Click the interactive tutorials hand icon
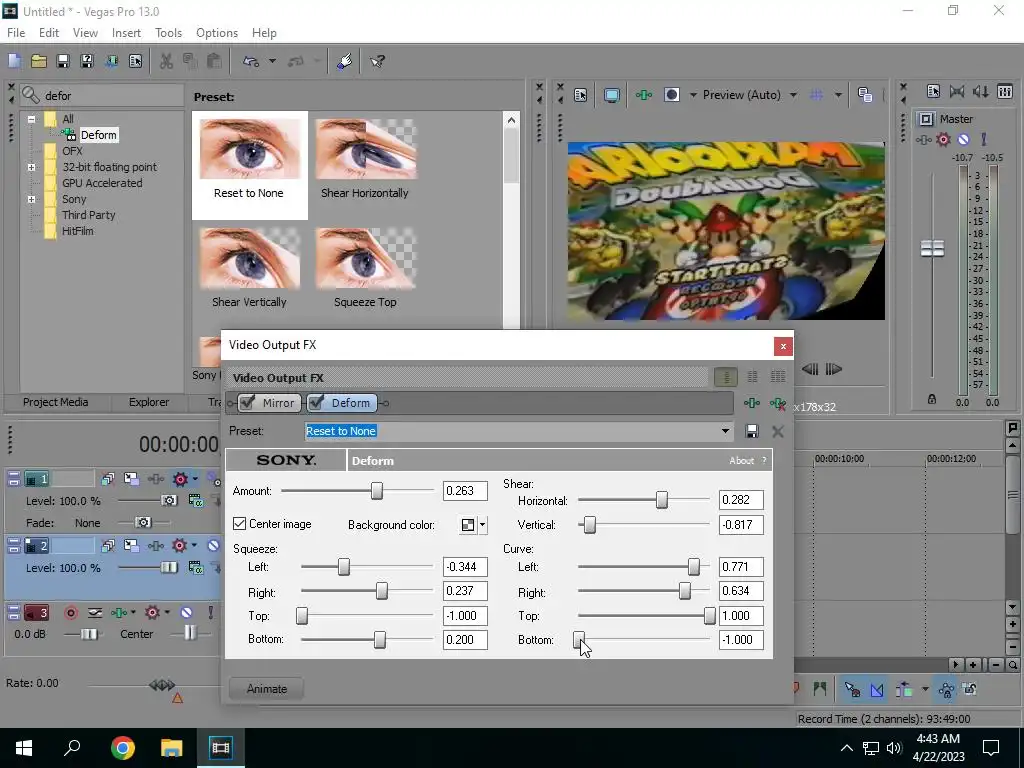The width and height of the screenshot is (1024, 768). click(x=344, y=61)
